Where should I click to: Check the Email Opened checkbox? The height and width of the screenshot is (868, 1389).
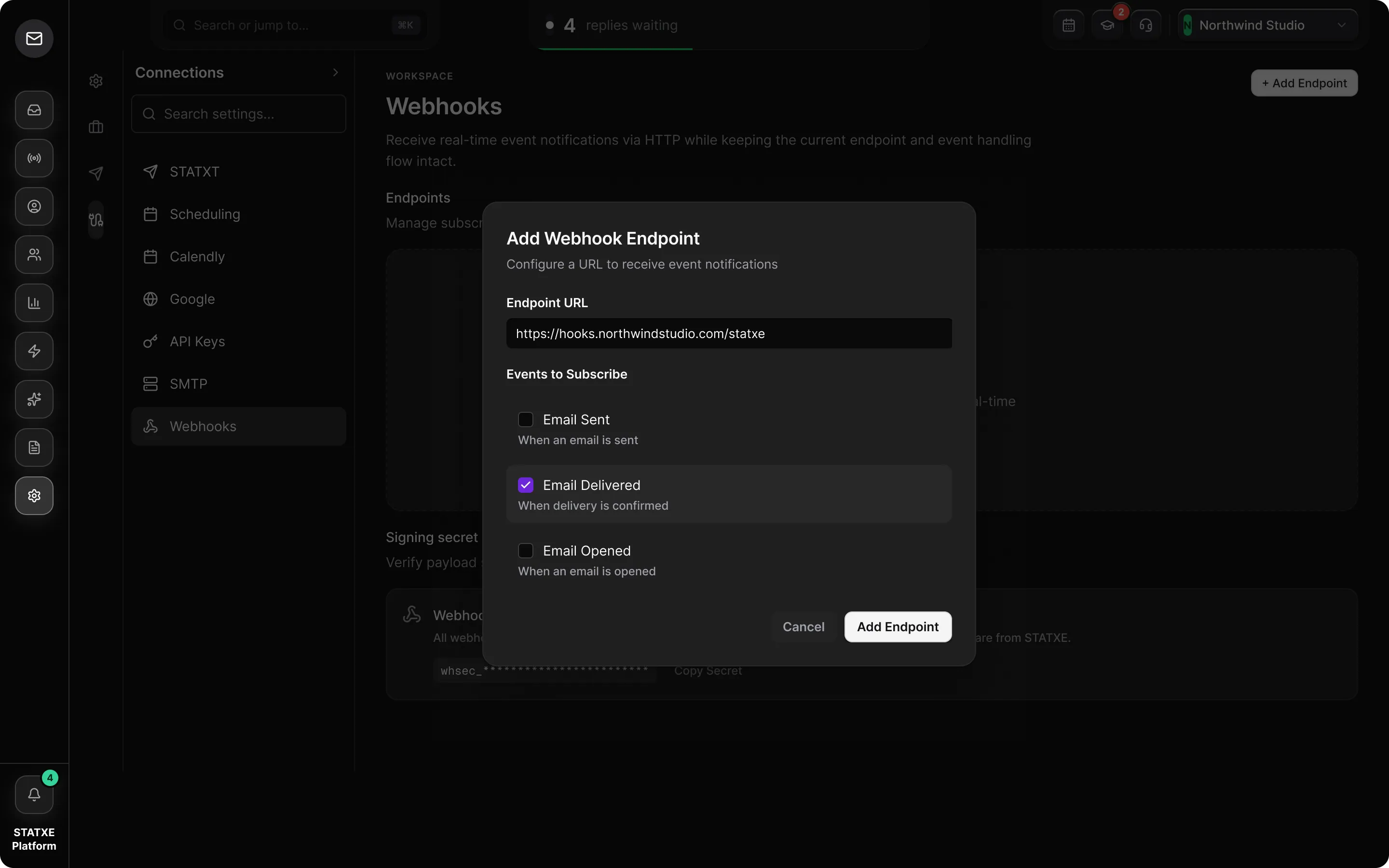click(x=526, y=551)
